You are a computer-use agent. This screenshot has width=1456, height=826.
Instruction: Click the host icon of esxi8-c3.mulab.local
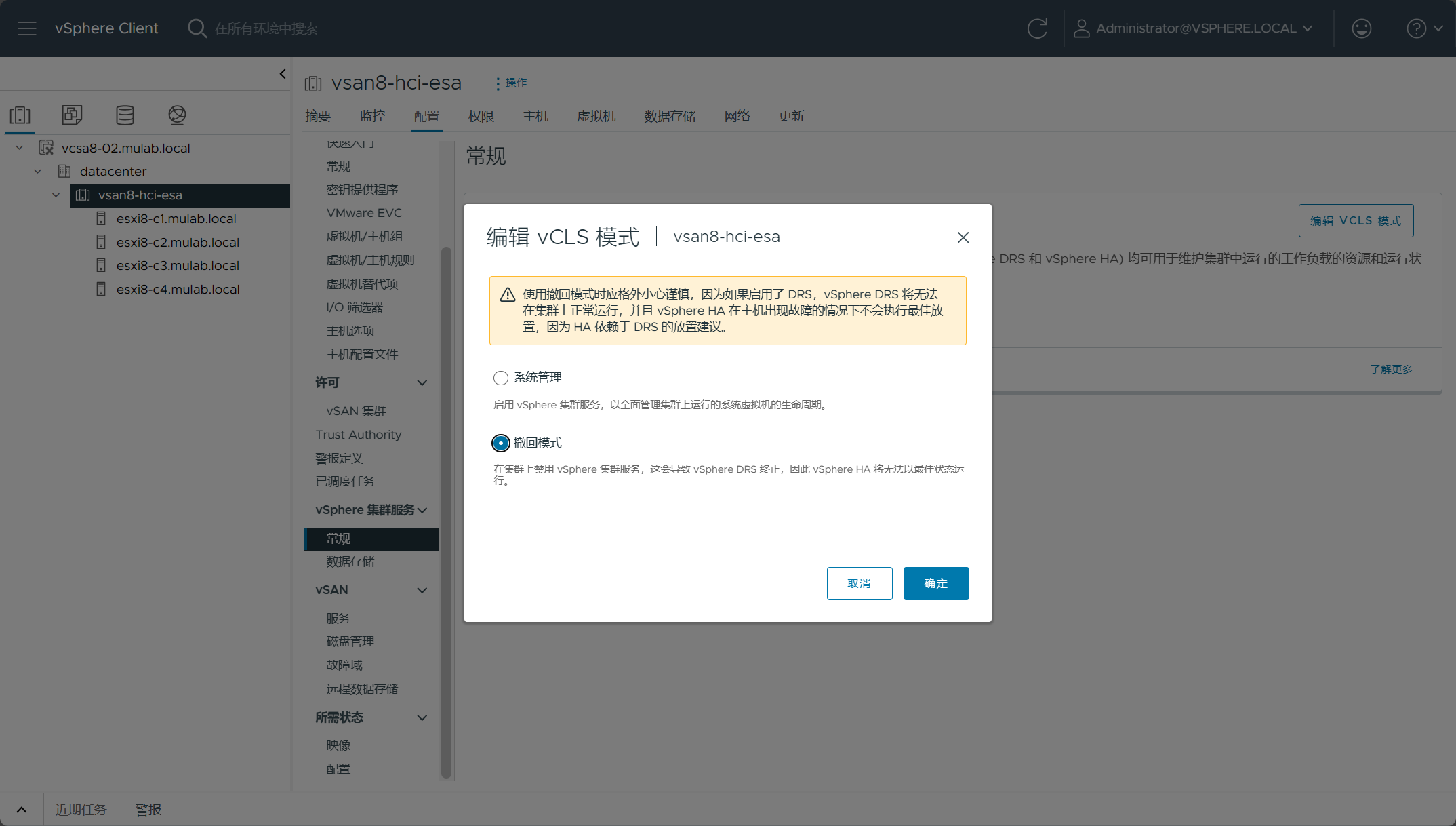(101, 265)
